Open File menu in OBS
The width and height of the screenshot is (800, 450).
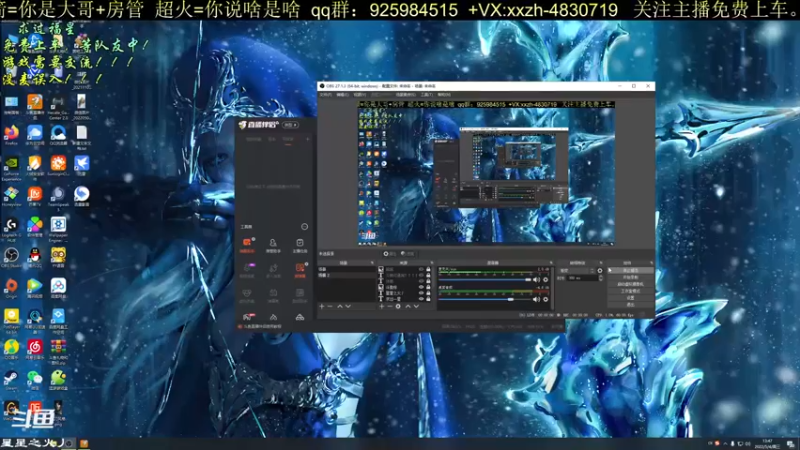[x=326, y=95]
